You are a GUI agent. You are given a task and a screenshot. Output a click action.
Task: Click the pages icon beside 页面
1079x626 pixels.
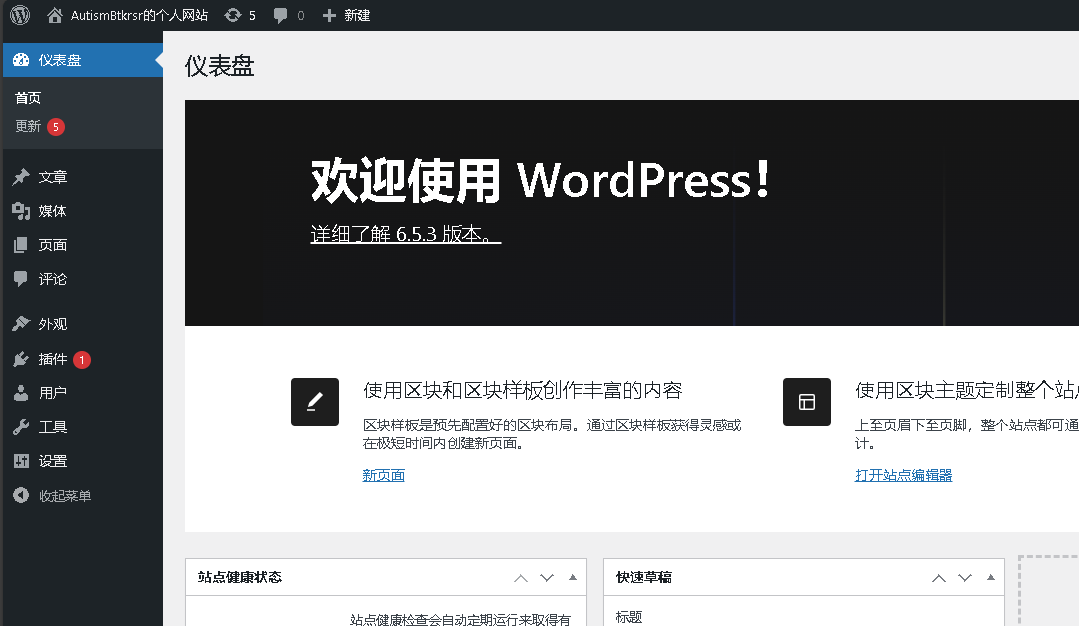pos(21,245)
